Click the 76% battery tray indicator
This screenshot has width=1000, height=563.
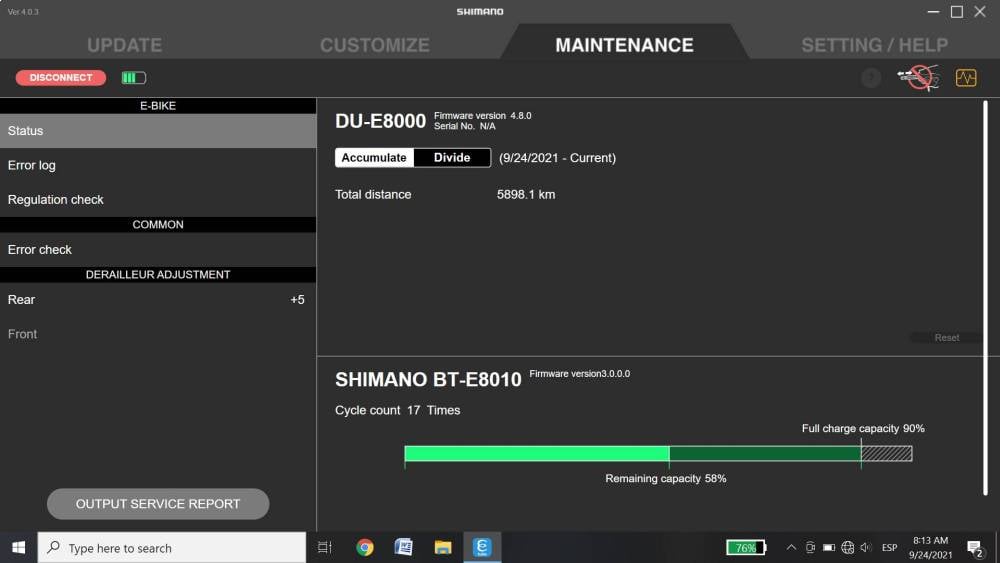[746, 548]
